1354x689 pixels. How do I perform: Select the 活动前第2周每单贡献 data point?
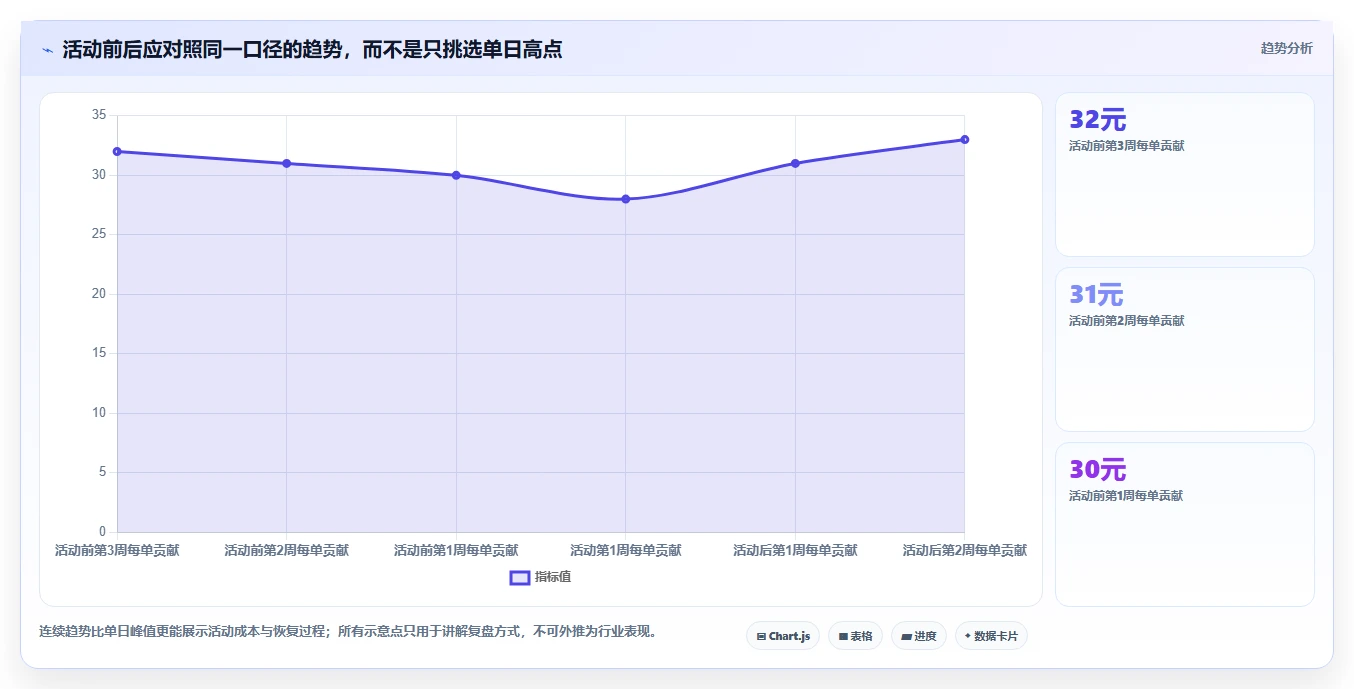(x=286, y=163)
